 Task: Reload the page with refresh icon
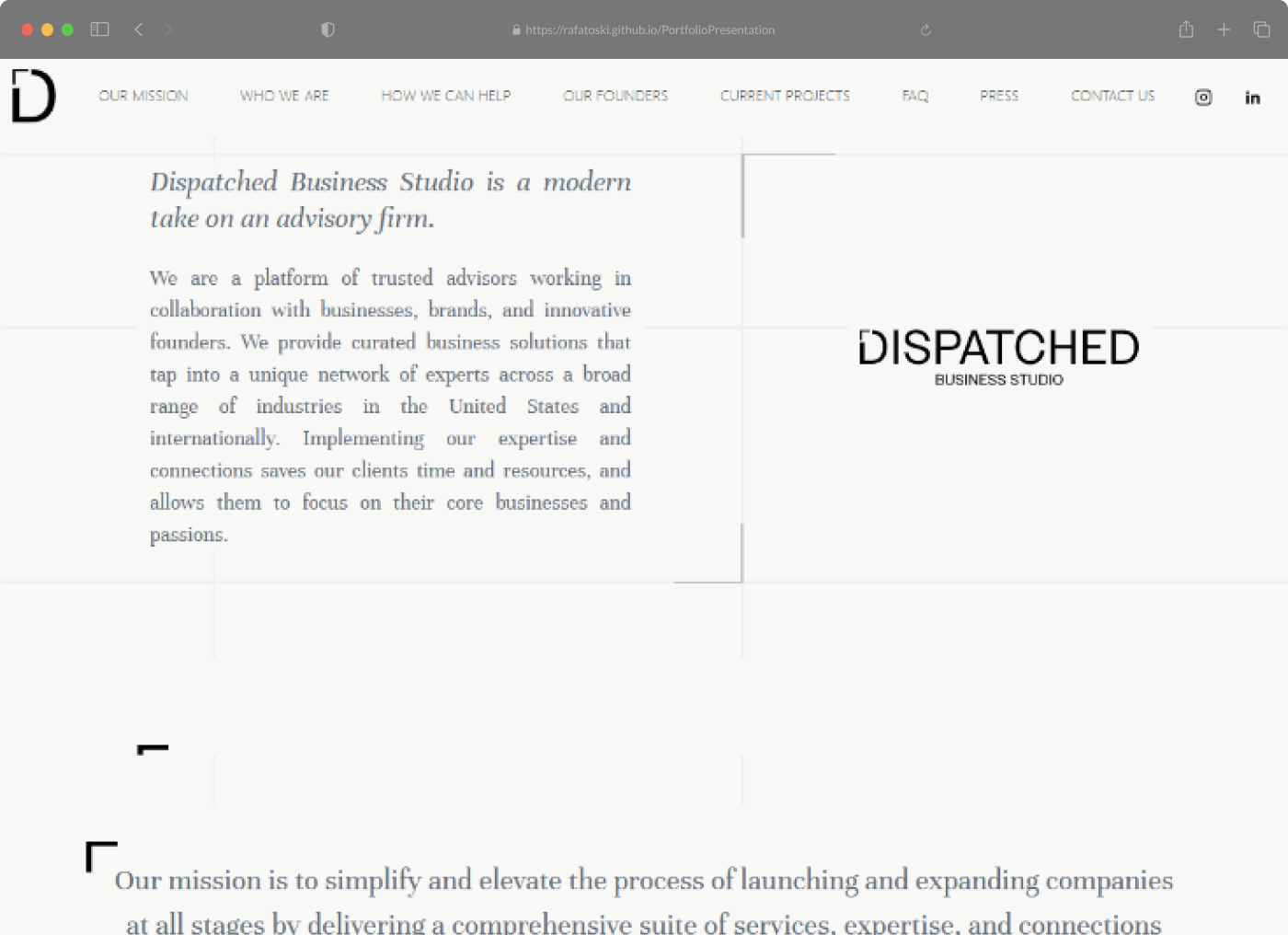(926, 30)
